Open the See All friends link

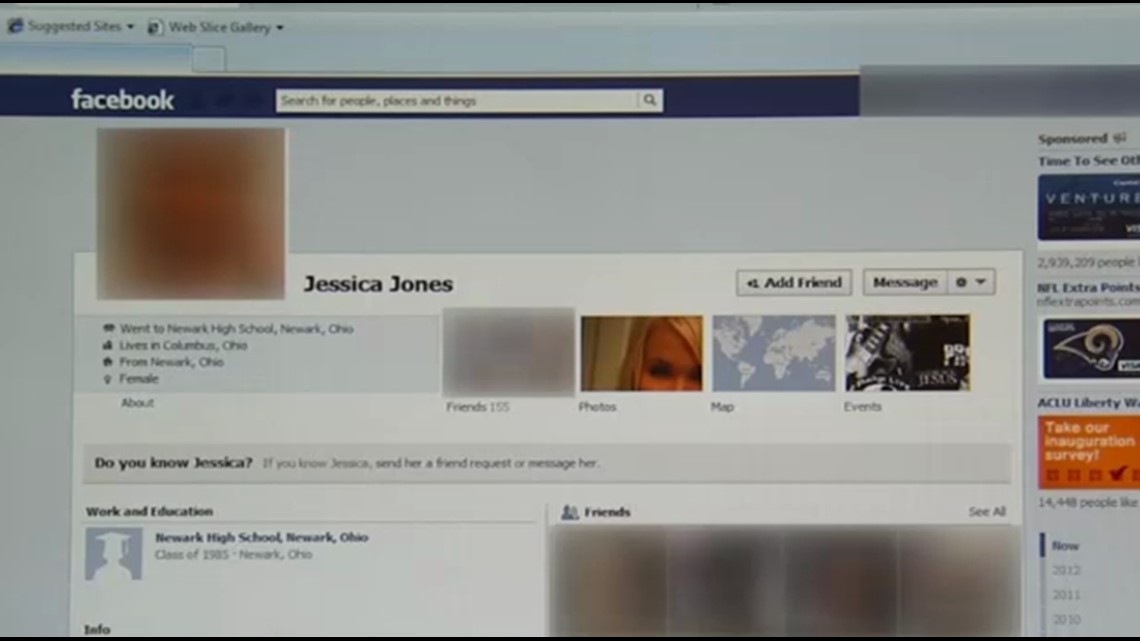click(987, 511)
